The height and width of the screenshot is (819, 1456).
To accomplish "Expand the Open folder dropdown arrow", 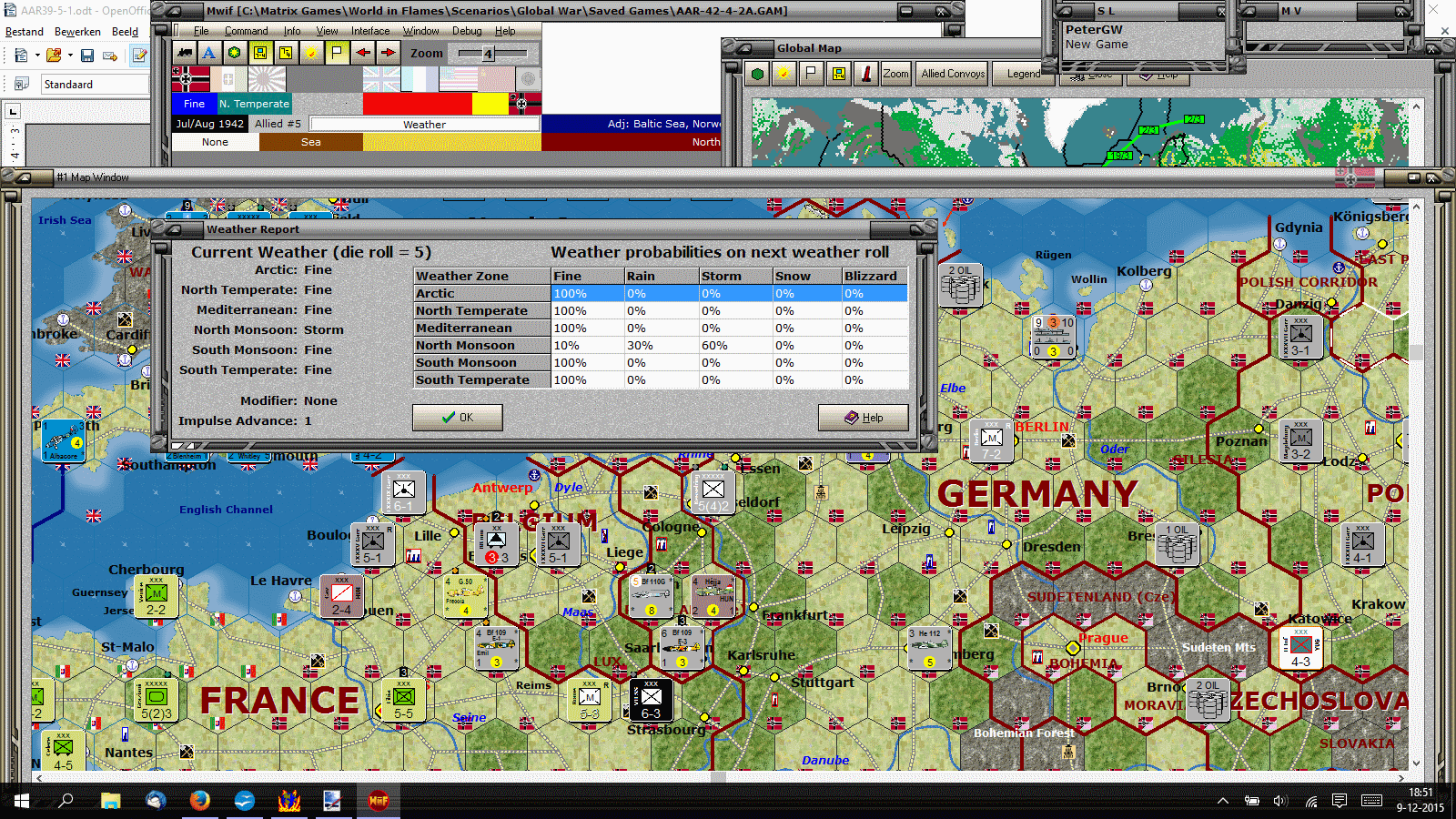I will (70, 56).
